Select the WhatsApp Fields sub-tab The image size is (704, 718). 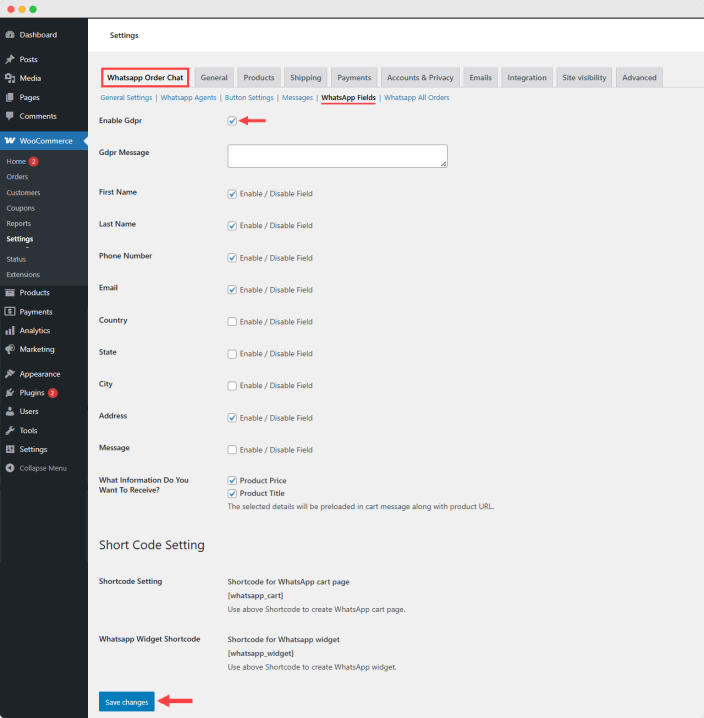coord(348,98)
